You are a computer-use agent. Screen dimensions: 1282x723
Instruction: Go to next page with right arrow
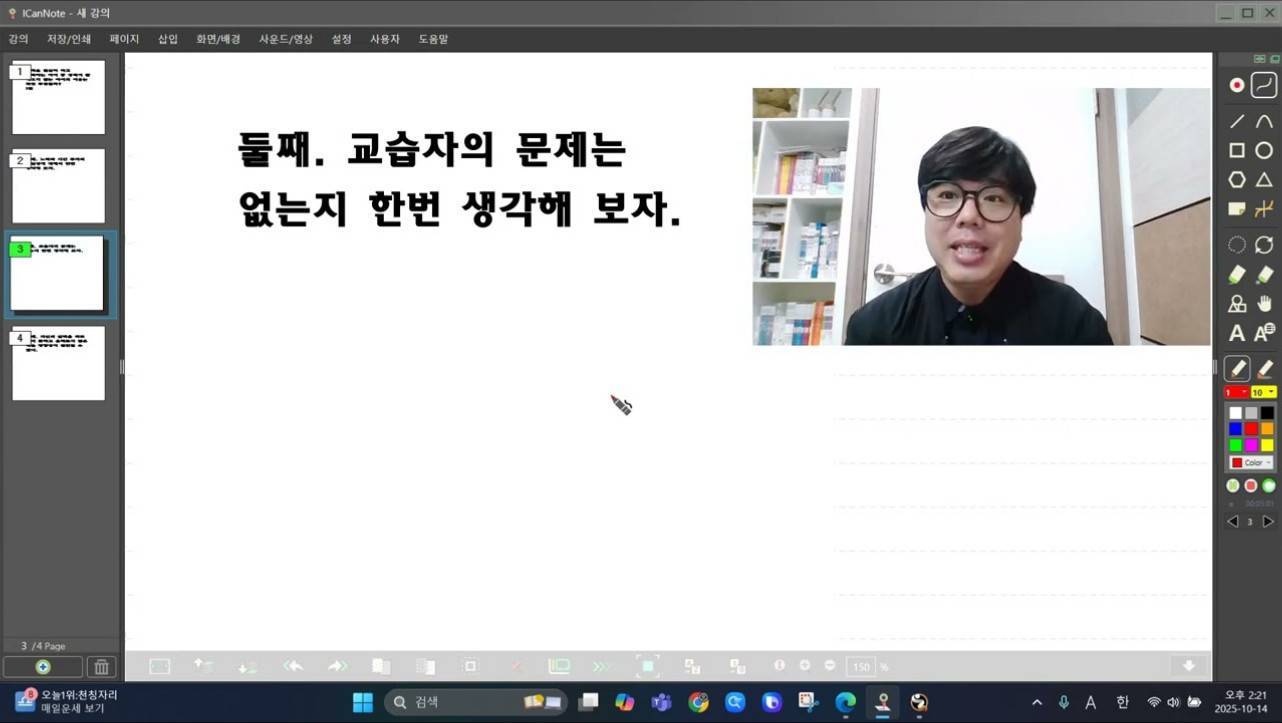pos(1267,521)
